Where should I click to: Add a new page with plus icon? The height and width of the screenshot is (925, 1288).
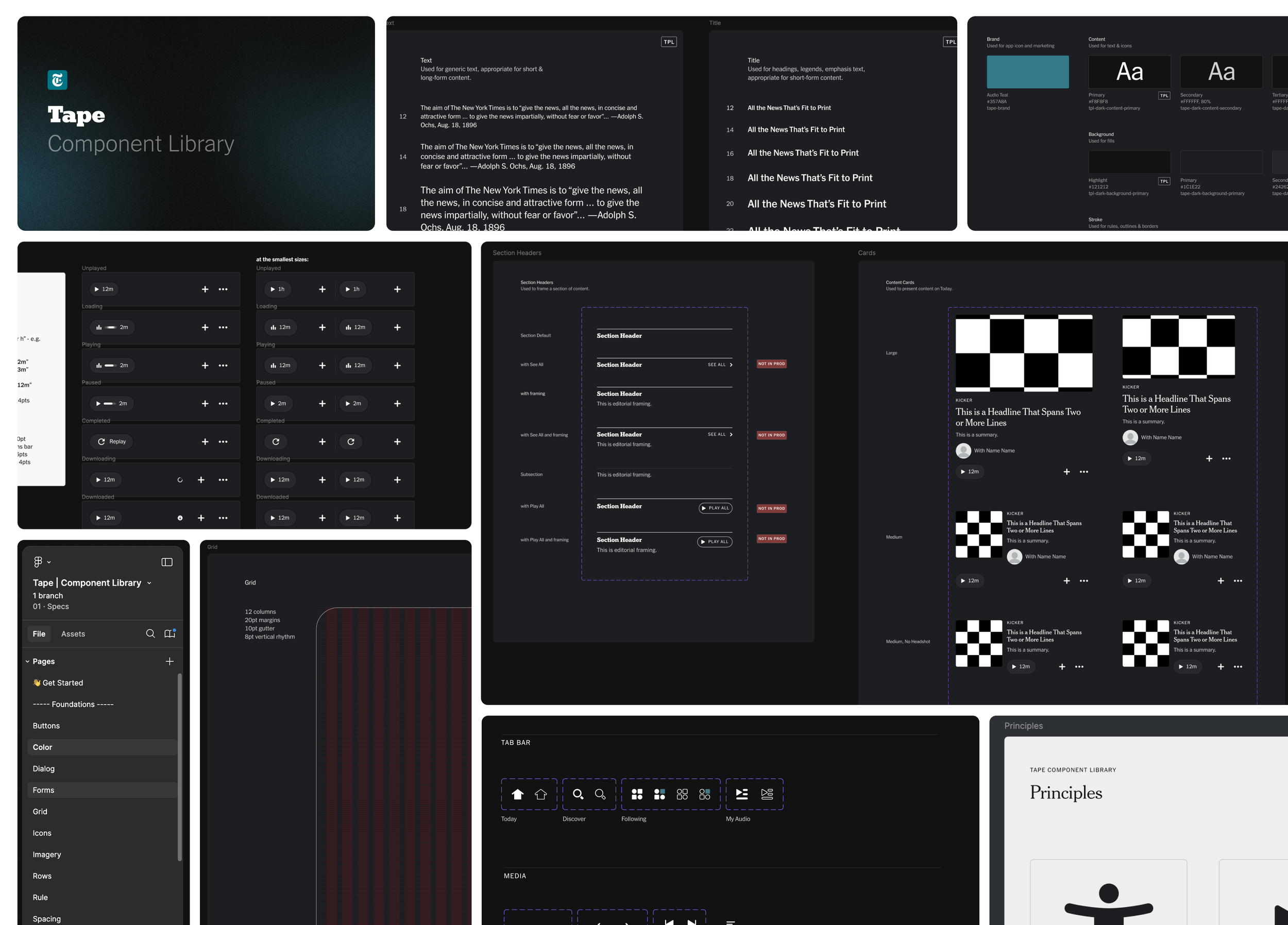(169, 661)
